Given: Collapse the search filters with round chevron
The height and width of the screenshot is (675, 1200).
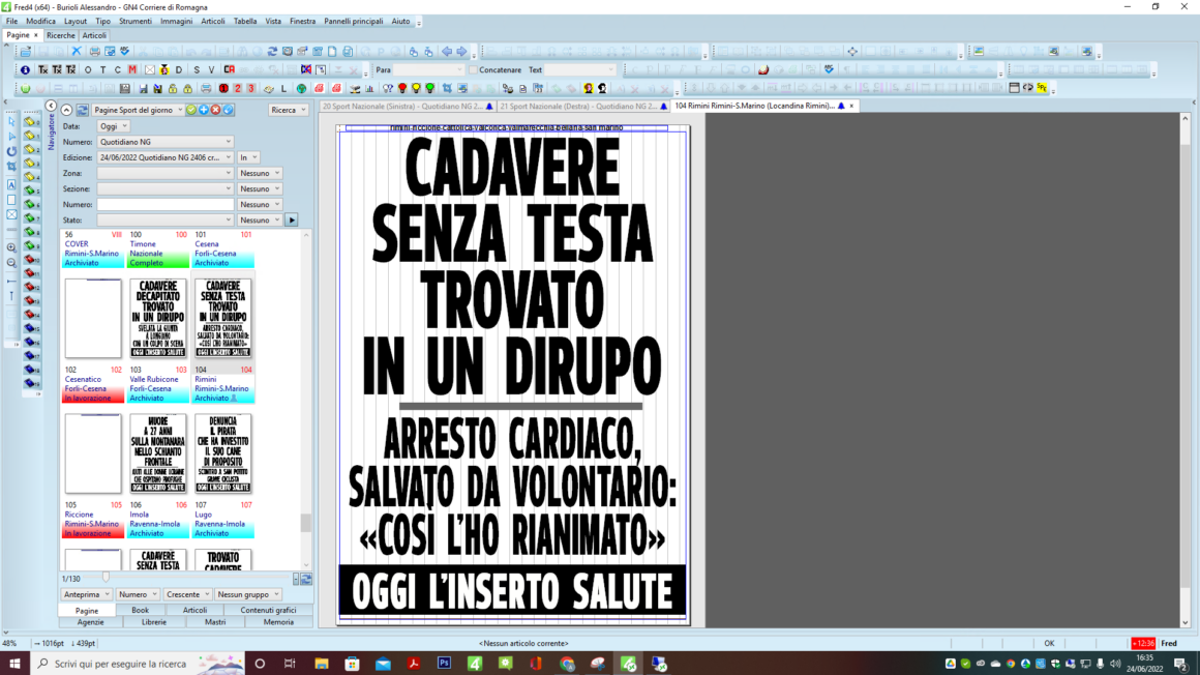Looking at the screenshot, I should point(66,110).
